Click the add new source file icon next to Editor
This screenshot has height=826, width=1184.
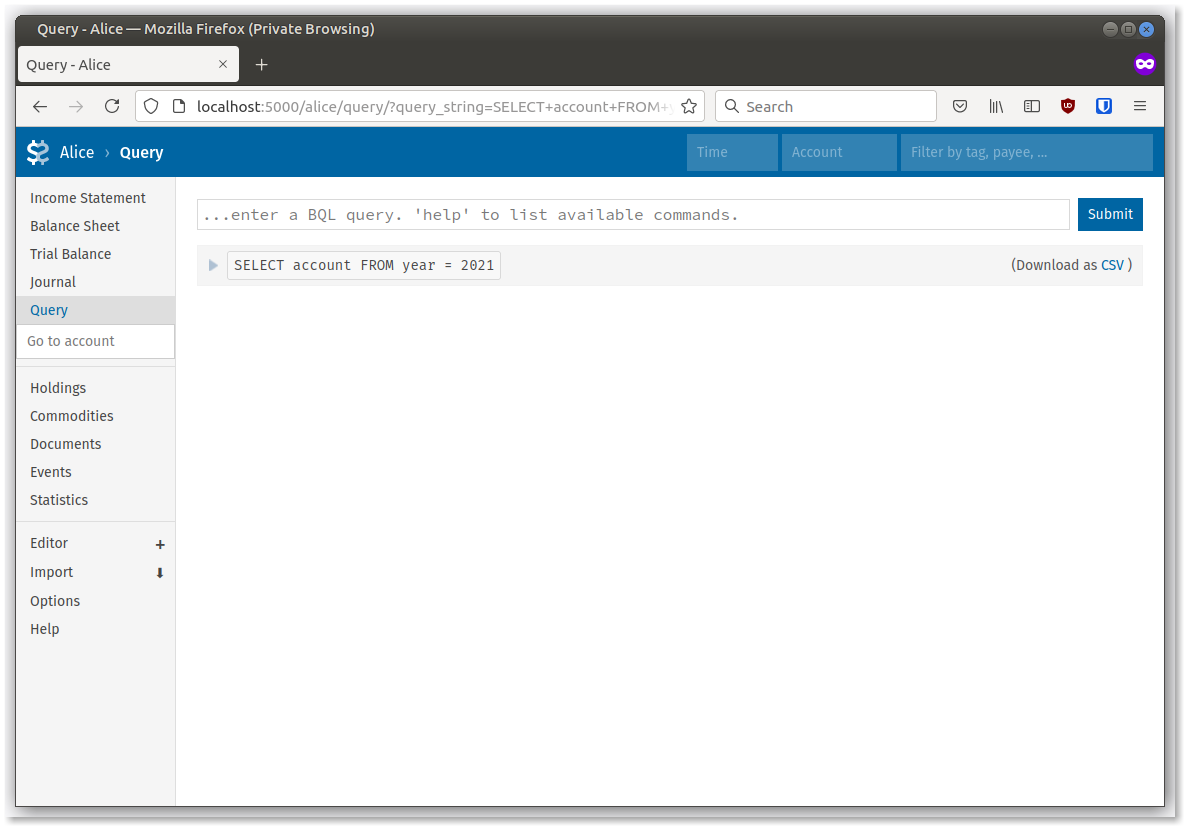160,545
